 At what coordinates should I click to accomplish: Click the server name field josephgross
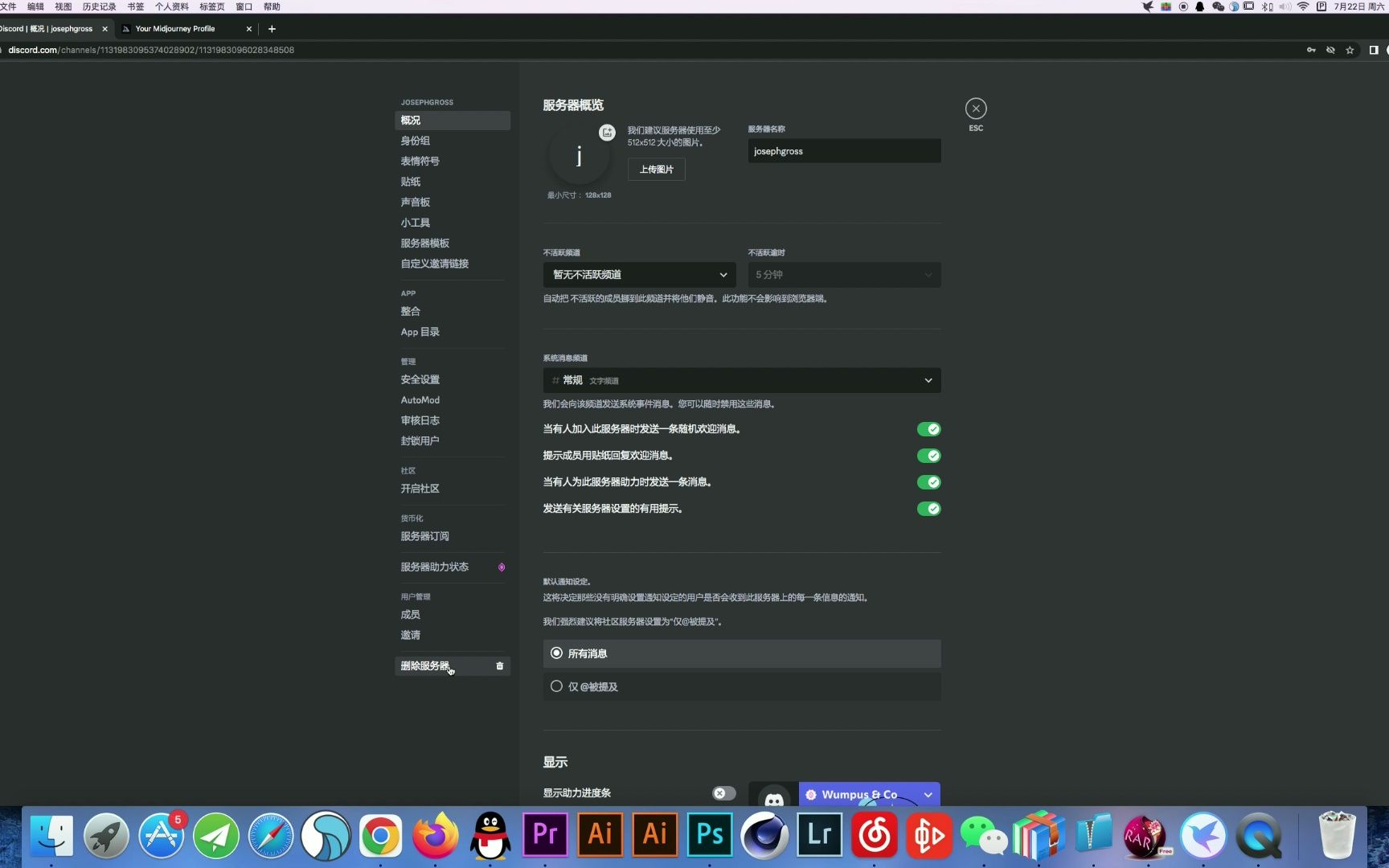pyautogui.click(x=843, y=150)
